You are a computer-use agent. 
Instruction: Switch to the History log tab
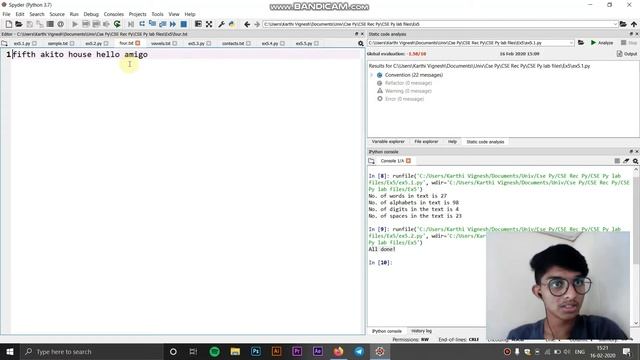(422, 331)
